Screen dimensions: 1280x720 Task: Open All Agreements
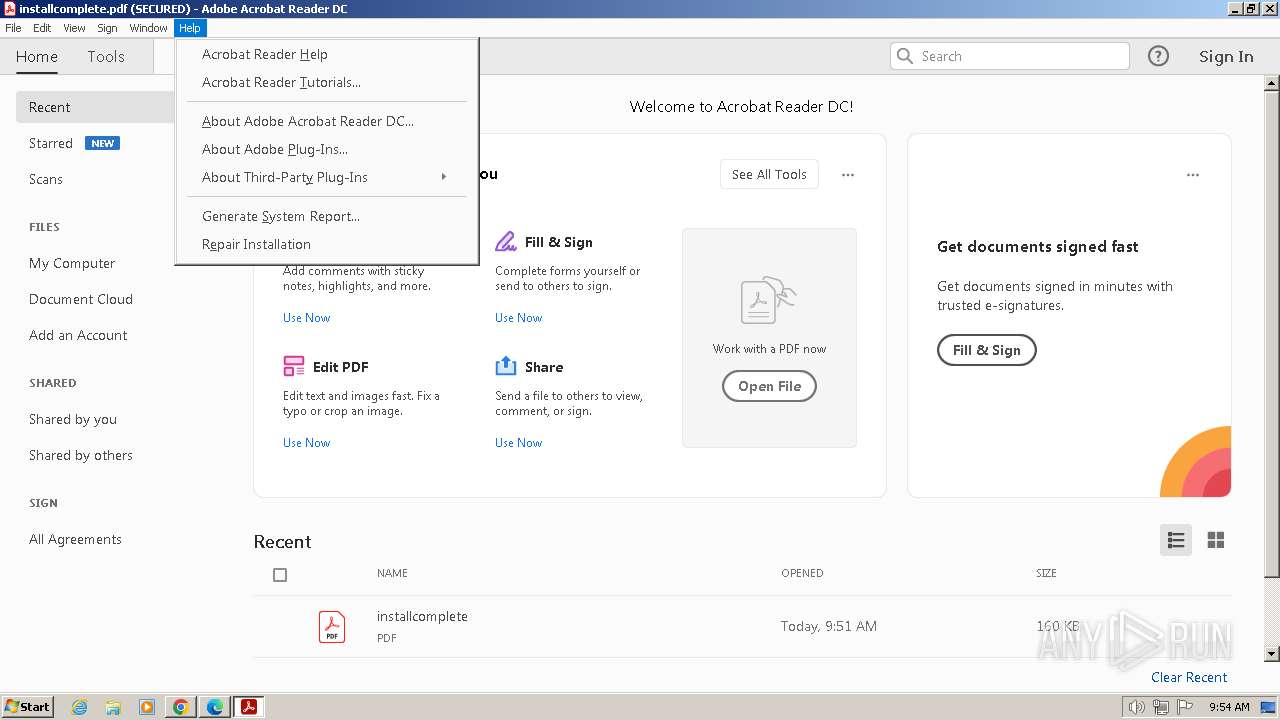pos(75,539)
